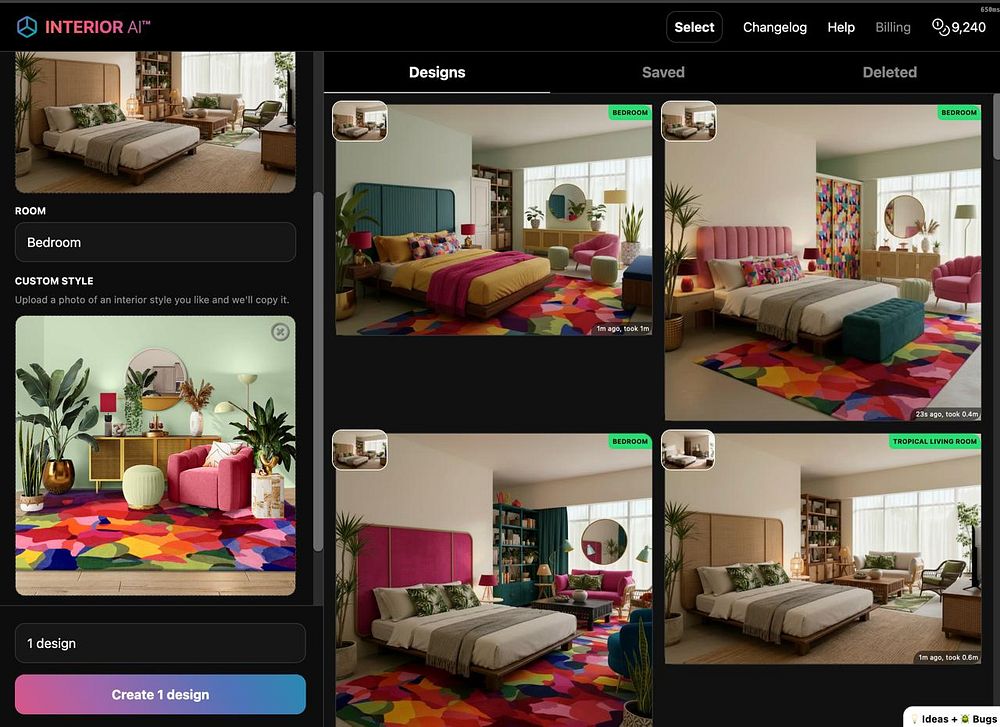
Task: Click the Create 1 design button
Action: coord(160,694)
